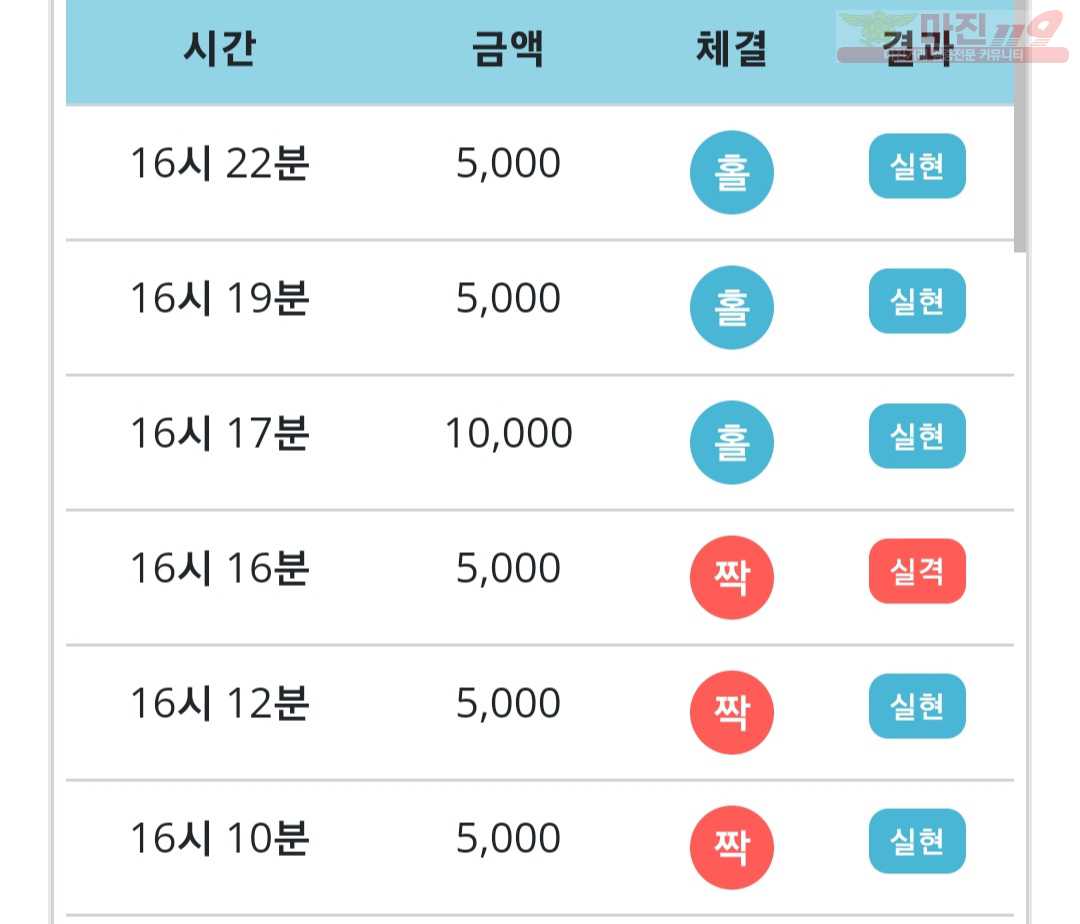Click the 홀 circle in 16시 17분 row

(x=731, y=442)
